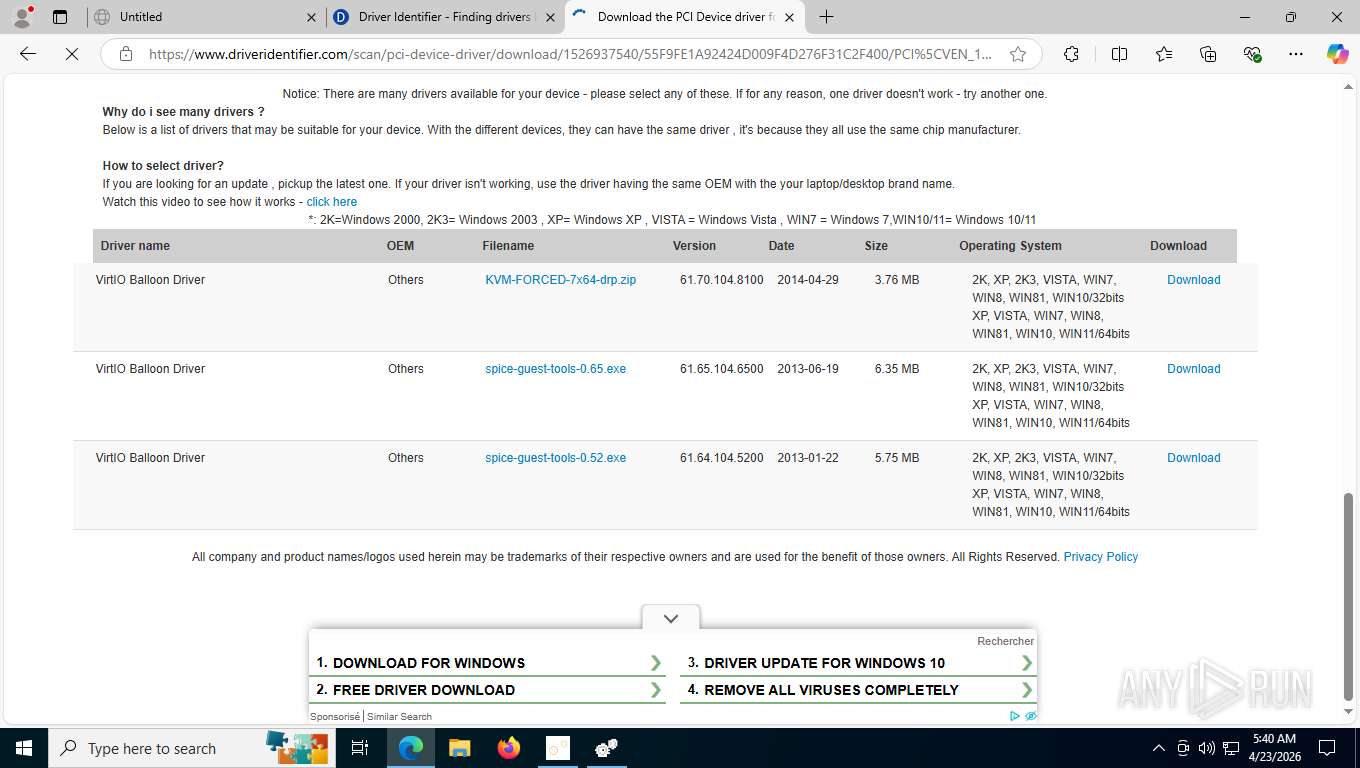Open the volume control tray icon
The image size is (1360, 768).
tap(1206, 748)
